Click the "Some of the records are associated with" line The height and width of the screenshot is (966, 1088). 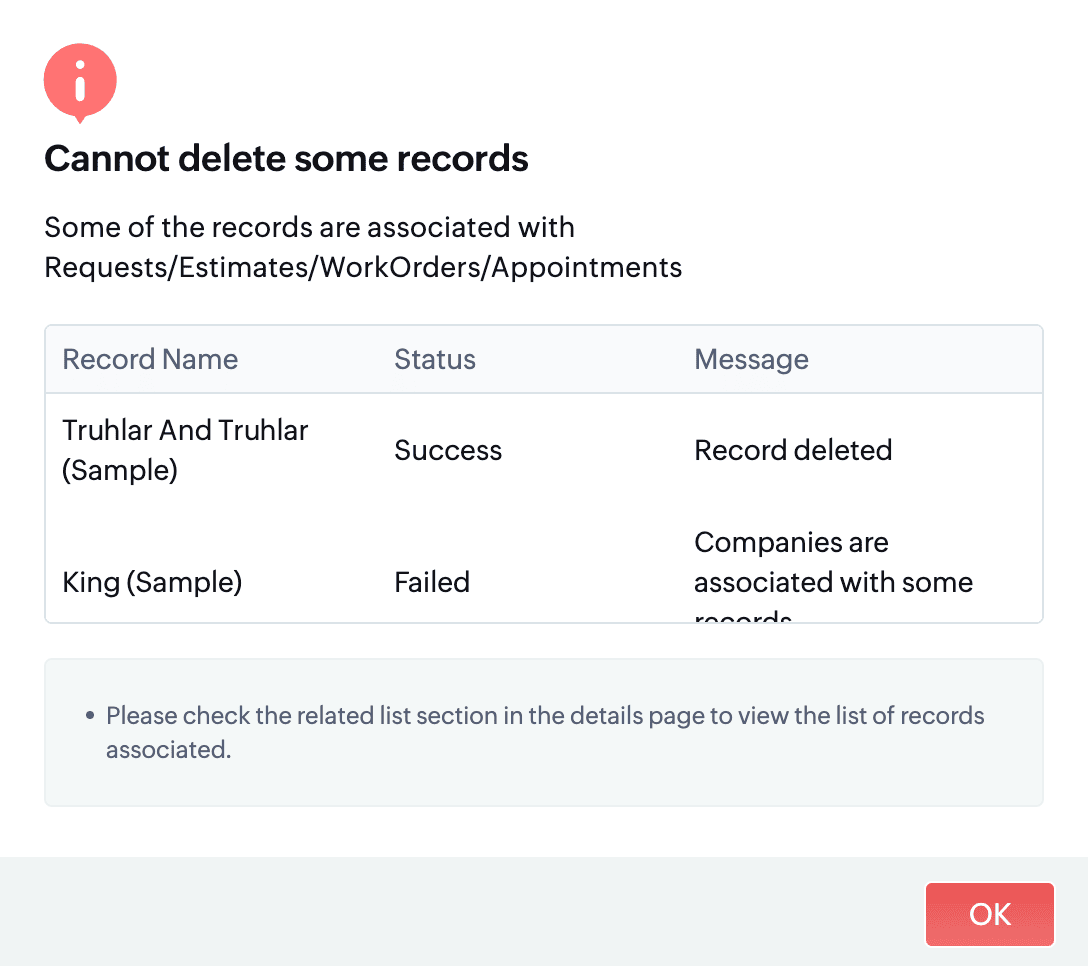[309, 227]
